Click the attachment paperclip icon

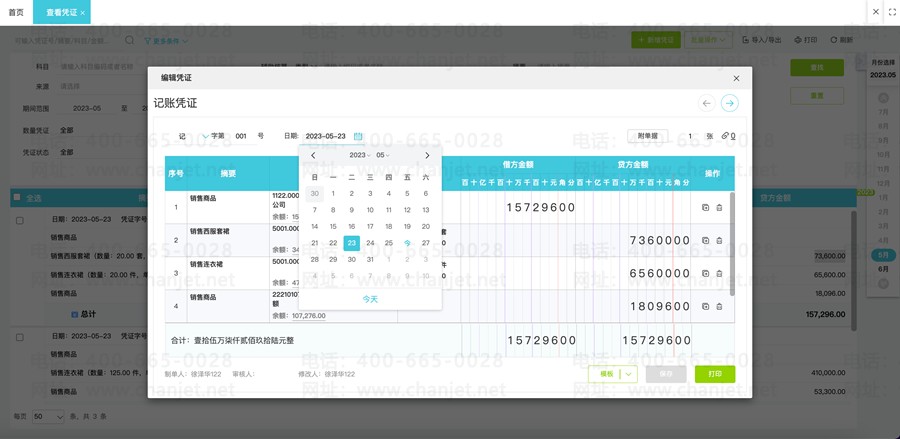pos(726,136)
